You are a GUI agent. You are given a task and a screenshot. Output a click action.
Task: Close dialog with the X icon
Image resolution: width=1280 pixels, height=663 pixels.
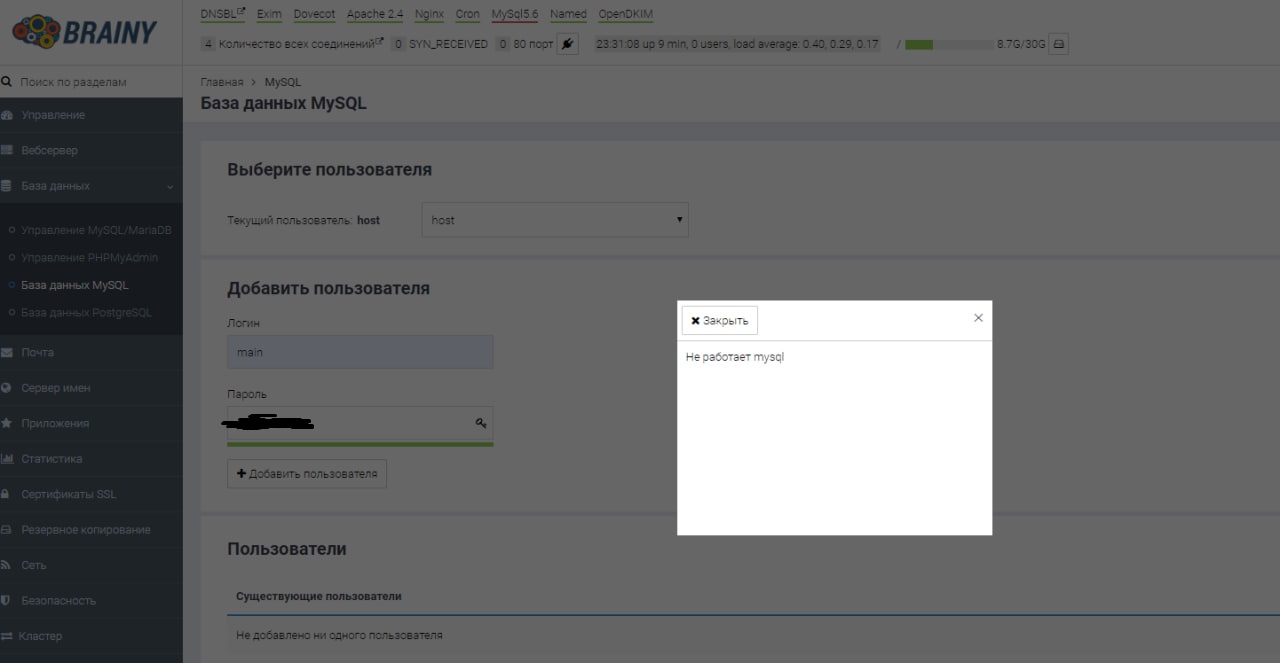pos(978,318)
